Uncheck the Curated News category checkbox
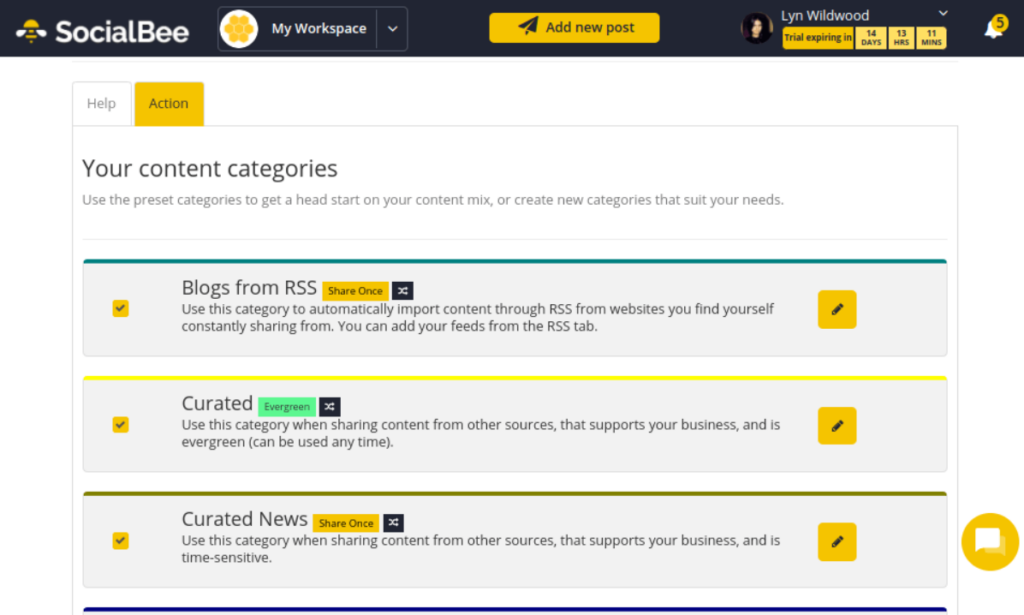The image size is (1024, 615). [120, 541]
